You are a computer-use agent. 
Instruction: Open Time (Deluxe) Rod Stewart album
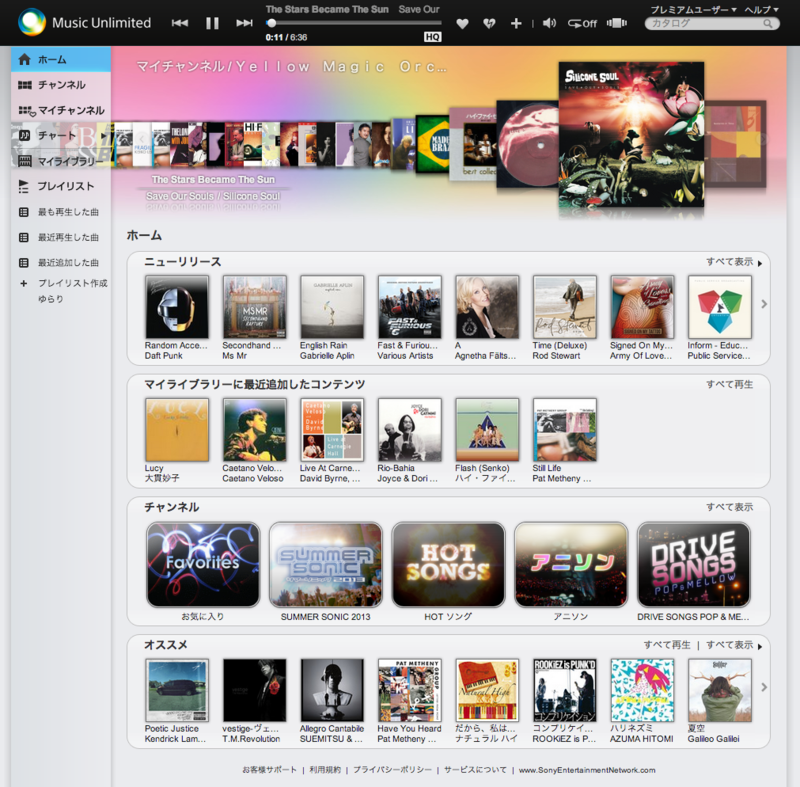coord(564,307)
